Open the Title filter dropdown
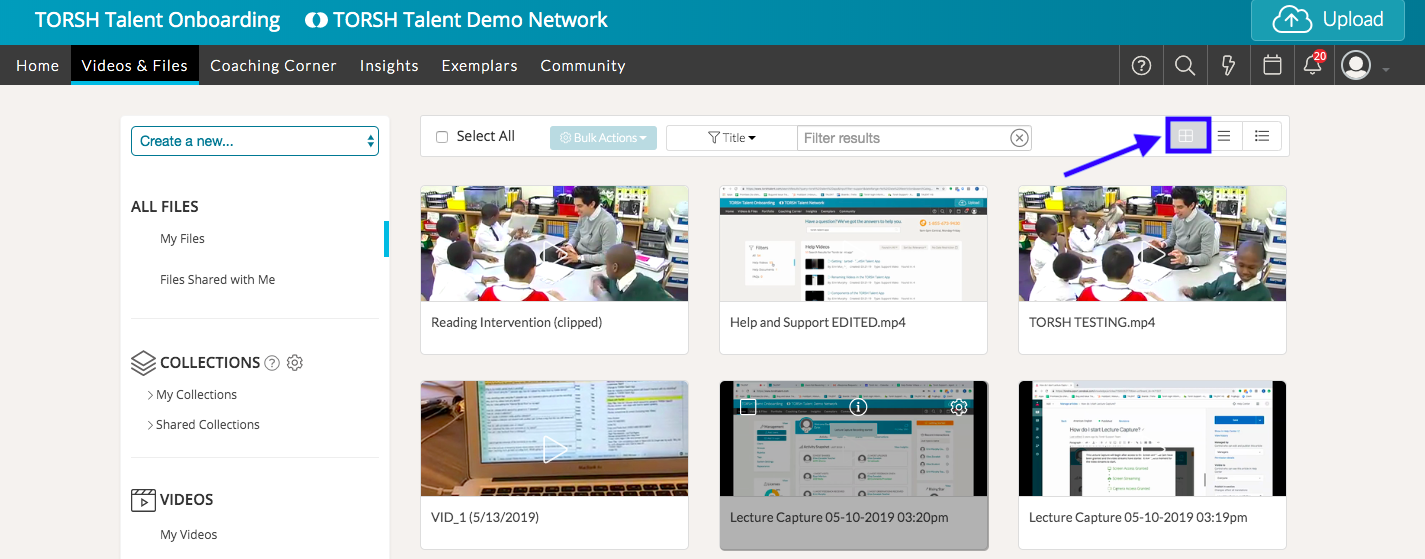 [x=732, y=138]
